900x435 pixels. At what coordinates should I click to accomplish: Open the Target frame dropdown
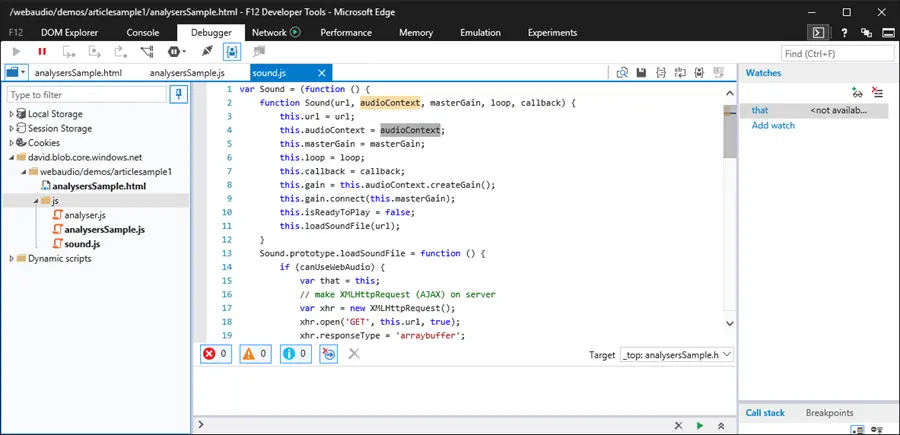[677, 355]
